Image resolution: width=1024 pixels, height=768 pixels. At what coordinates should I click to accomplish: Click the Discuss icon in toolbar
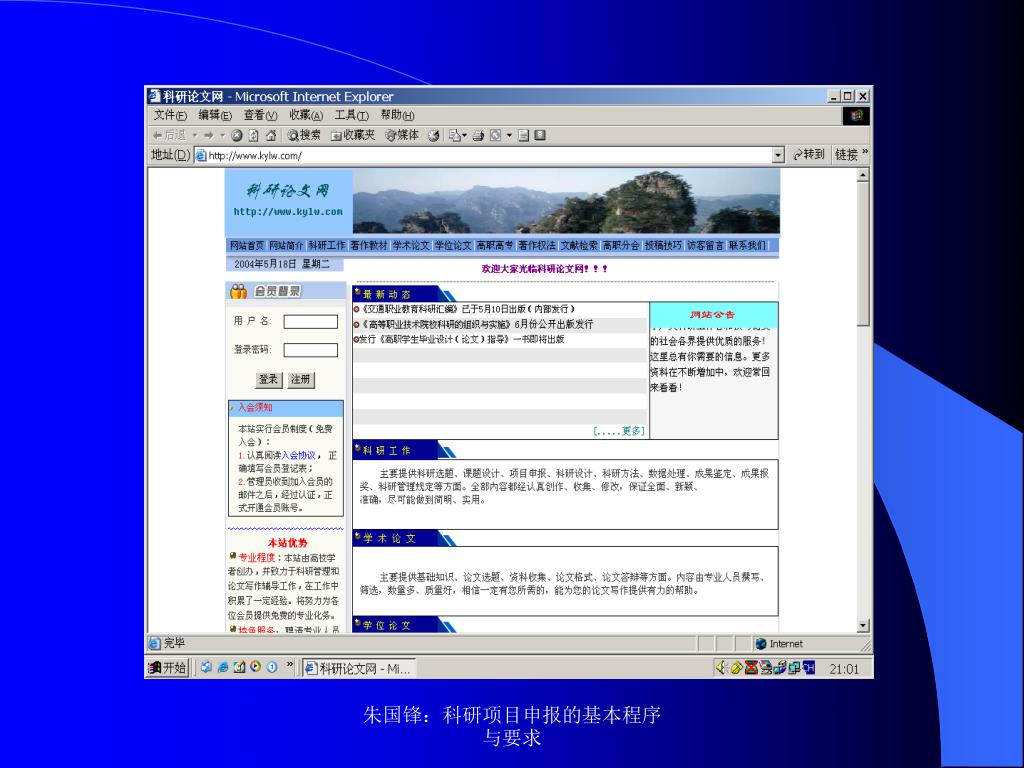pyautogui.click(x=523, y=135)
